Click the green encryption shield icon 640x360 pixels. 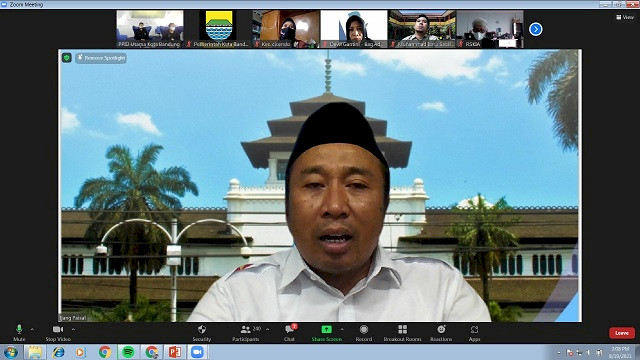(x=67, y=58)
